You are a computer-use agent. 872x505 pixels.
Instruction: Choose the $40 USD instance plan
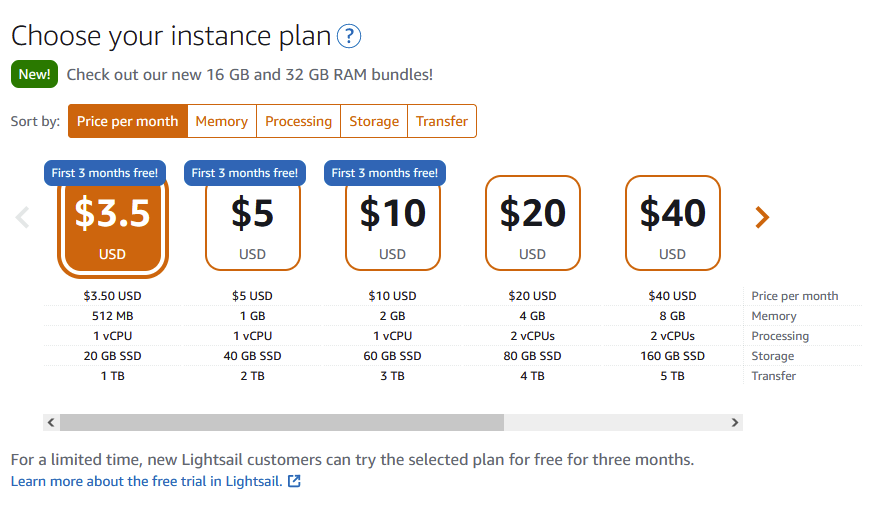point(673,224)
